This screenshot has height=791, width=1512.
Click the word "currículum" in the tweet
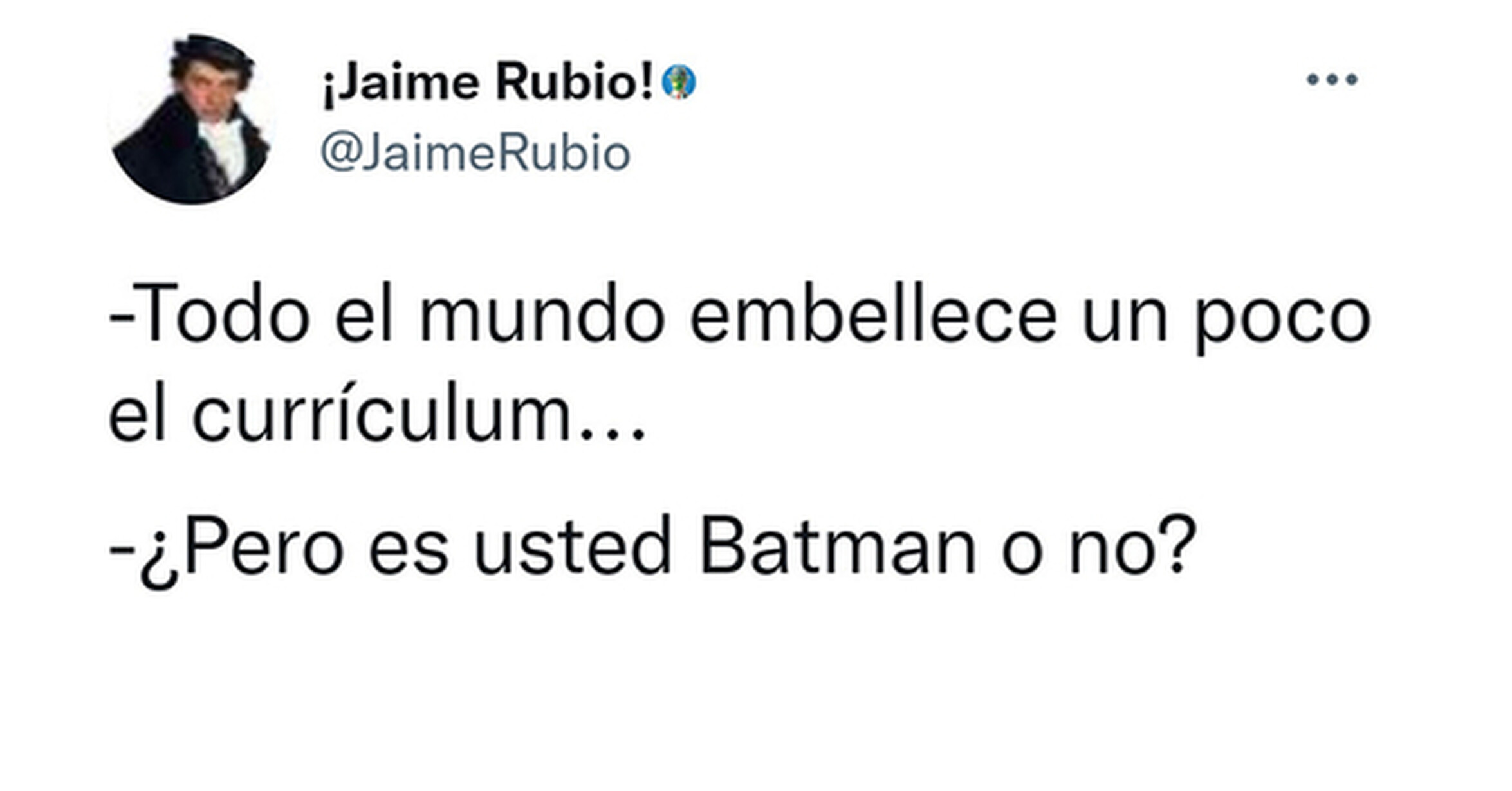pos(381,412)
